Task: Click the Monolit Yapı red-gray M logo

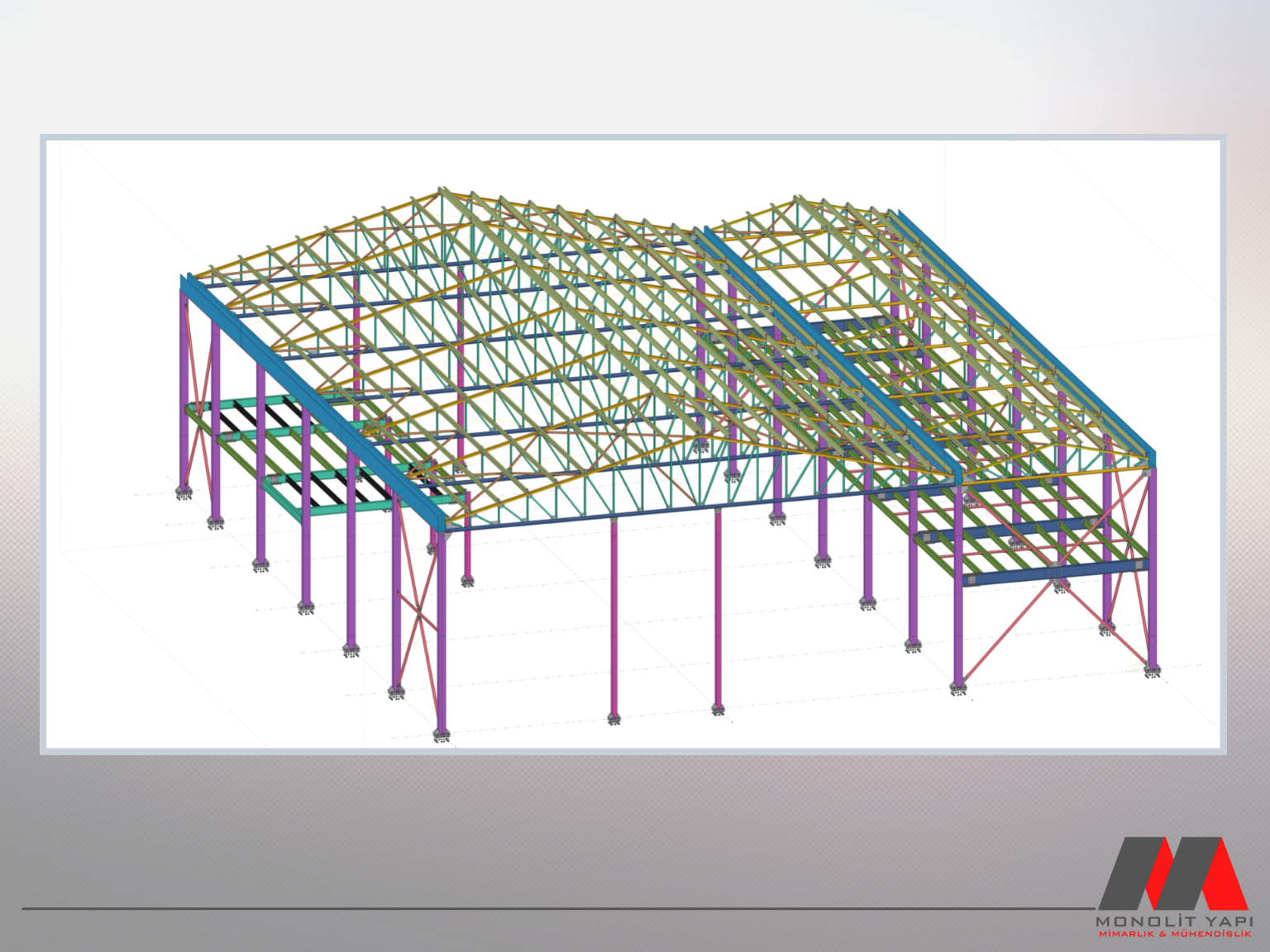Action: 1172,873
